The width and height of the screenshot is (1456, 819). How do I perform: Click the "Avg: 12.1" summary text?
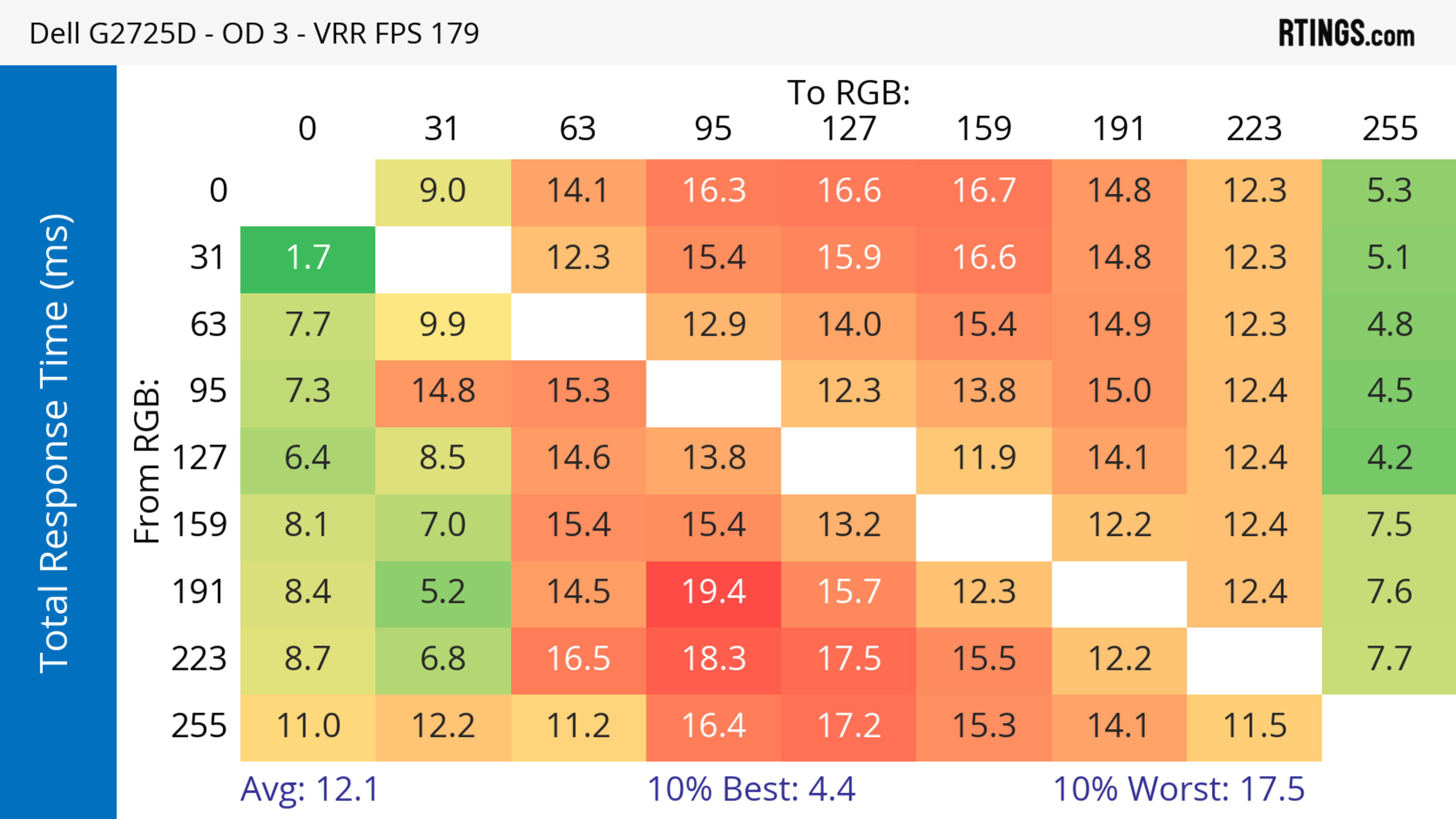pyautogui.click(x=309, y=789)
